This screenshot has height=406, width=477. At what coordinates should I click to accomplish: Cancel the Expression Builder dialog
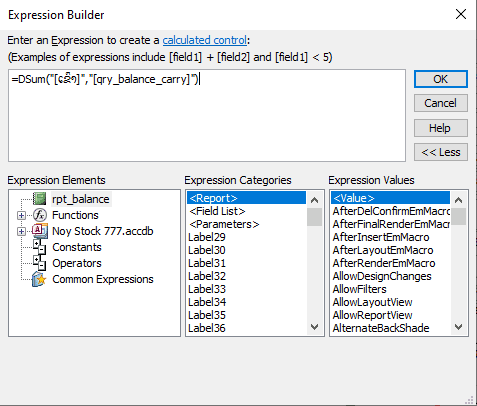click(441, 103)
